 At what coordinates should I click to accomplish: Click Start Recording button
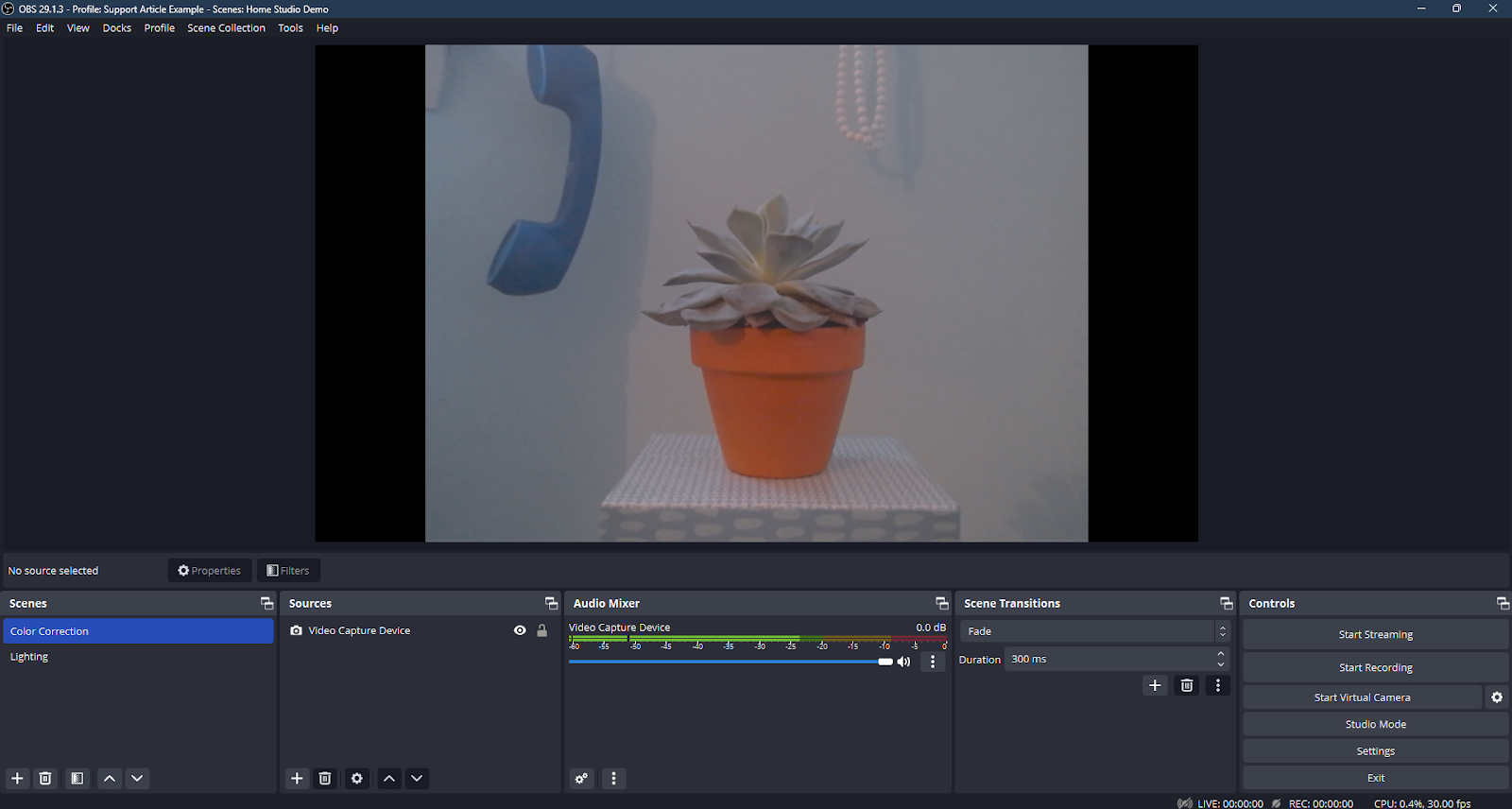(x=1376, y=667)
